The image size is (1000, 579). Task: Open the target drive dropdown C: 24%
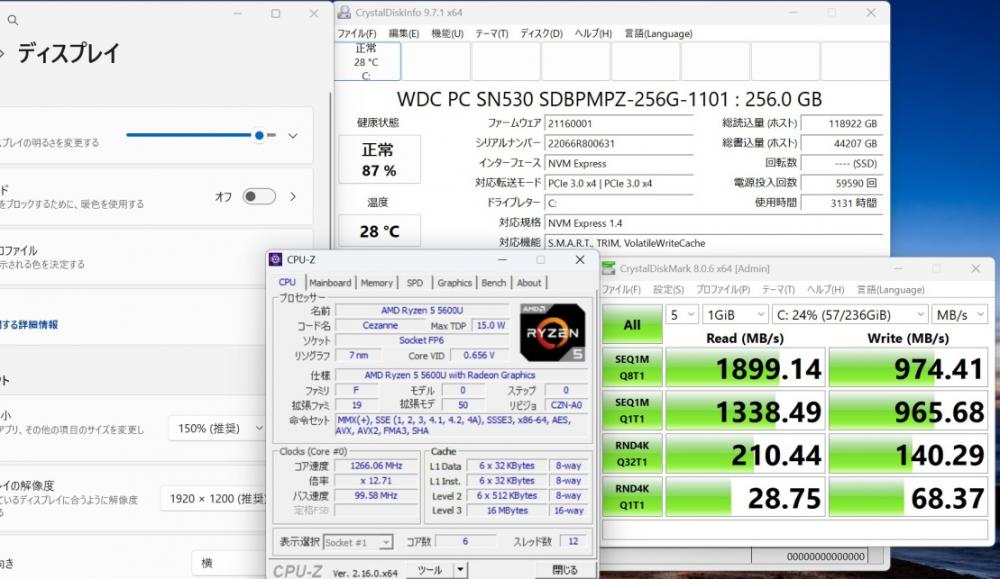849,314
